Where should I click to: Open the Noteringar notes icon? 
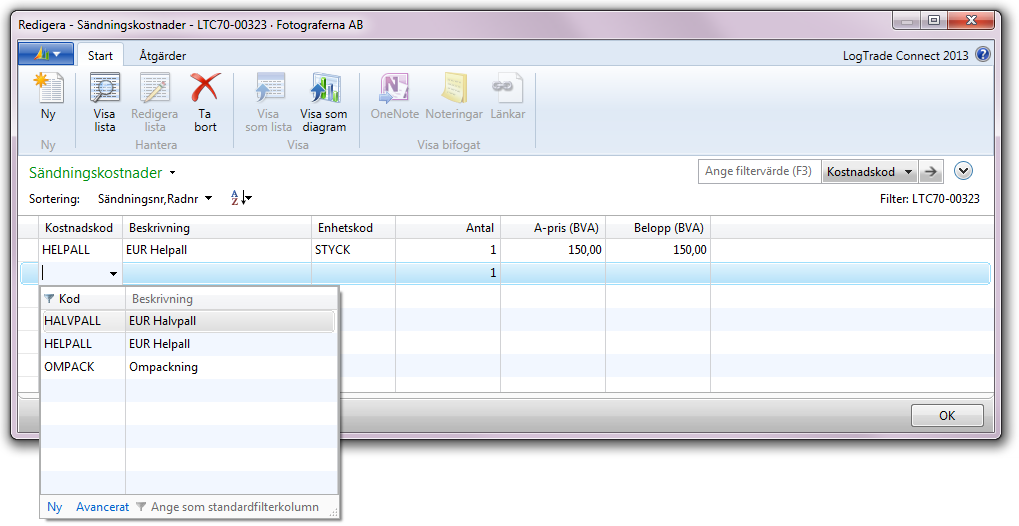click(x=454, y=88)
